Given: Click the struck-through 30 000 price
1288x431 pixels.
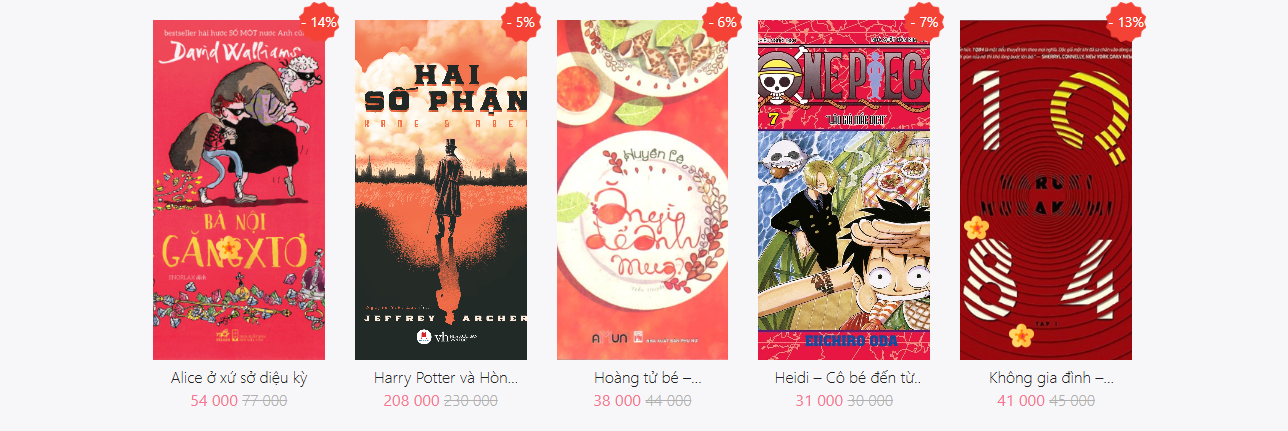Looking at the screenshot, I should point(870,400).
